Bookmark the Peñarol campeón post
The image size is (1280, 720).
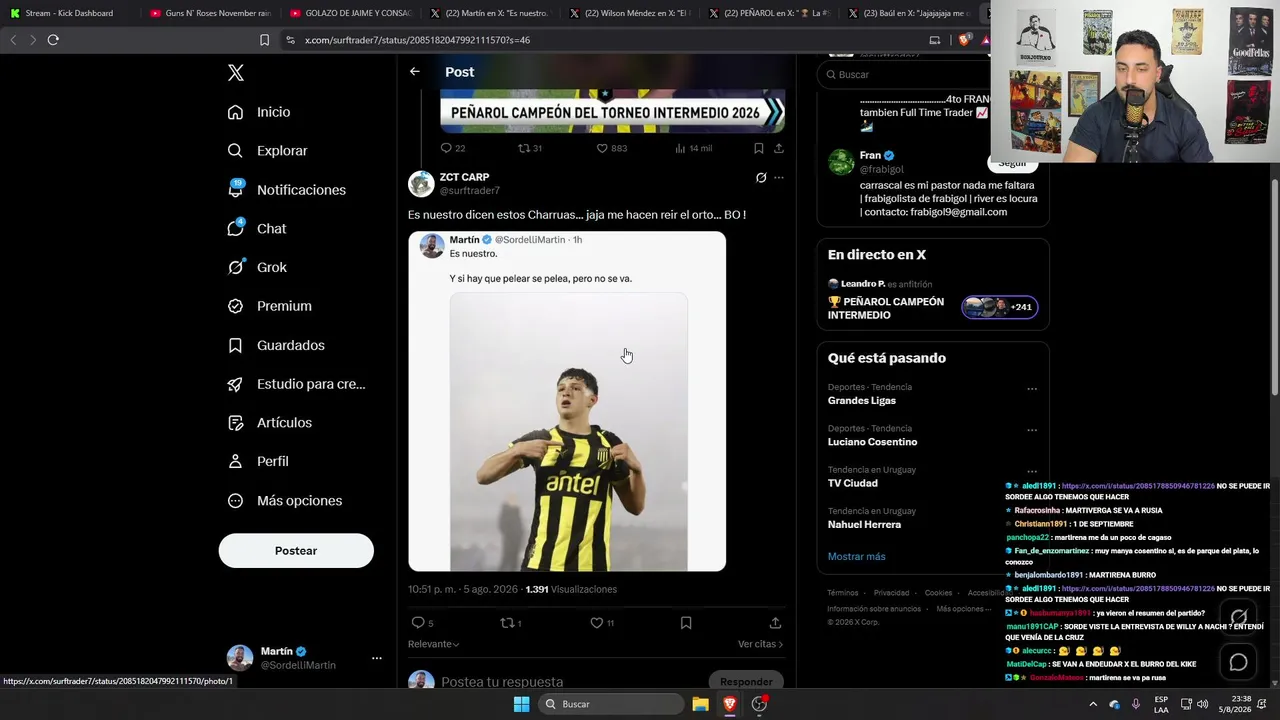pos(759,148)
